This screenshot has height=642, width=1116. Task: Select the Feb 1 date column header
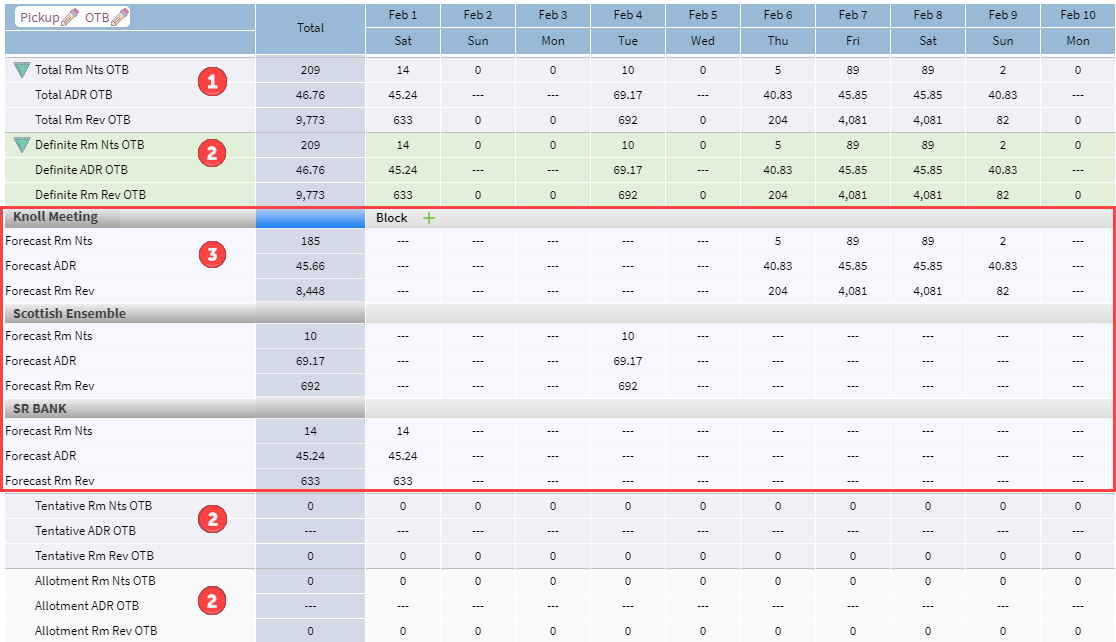(x=403, y=15)
